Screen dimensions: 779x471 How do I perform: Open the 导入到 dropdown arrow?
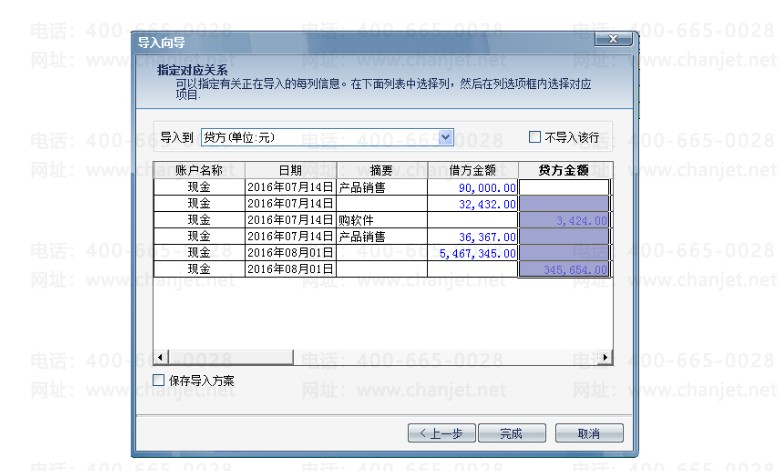(446, 137)
